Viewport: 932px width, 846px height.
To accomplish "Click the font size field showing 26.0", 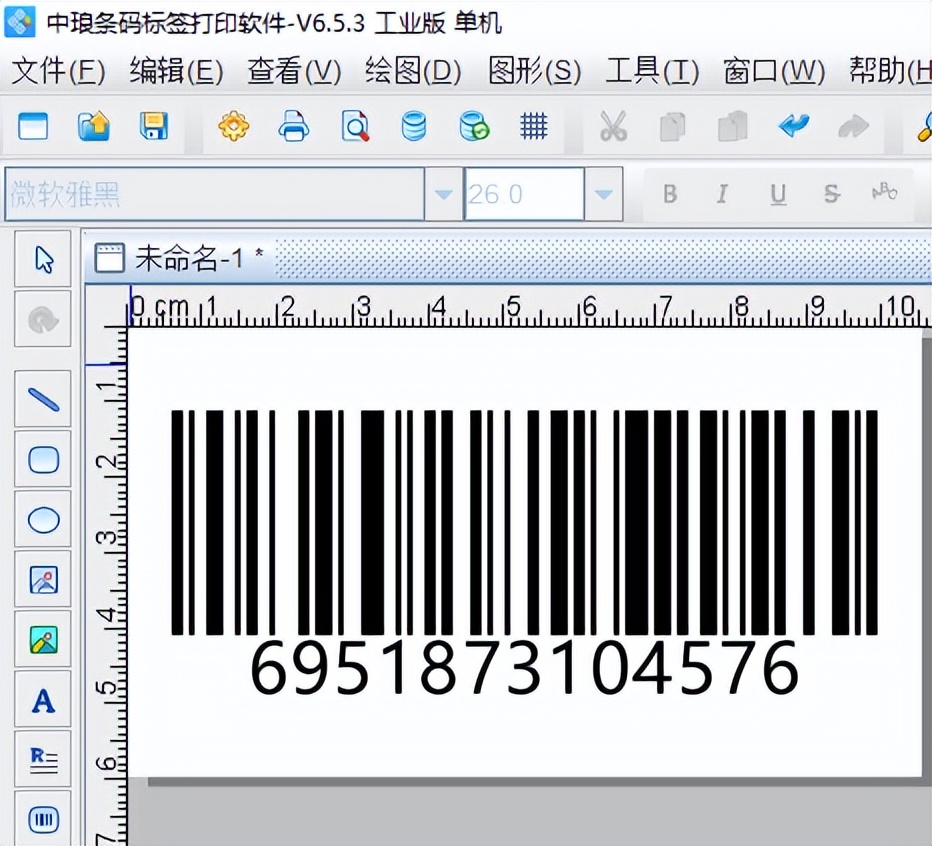I will pyautogui.click(x=524, y=194).
